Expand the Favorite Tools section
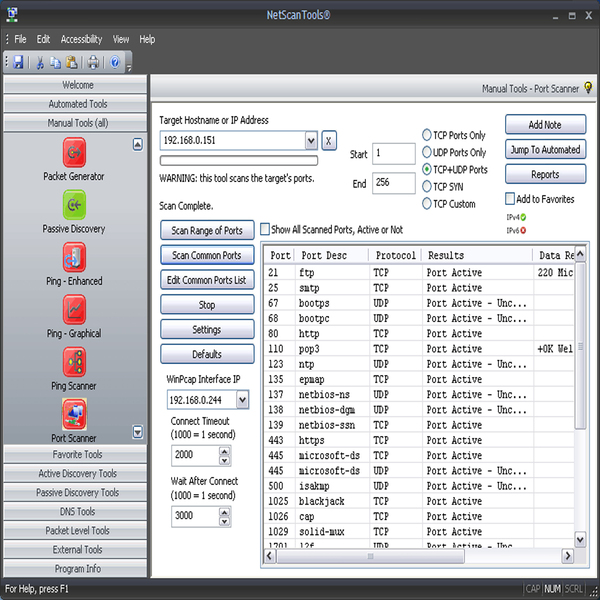This screenshot has height=600, width=600. click(75, 455)
